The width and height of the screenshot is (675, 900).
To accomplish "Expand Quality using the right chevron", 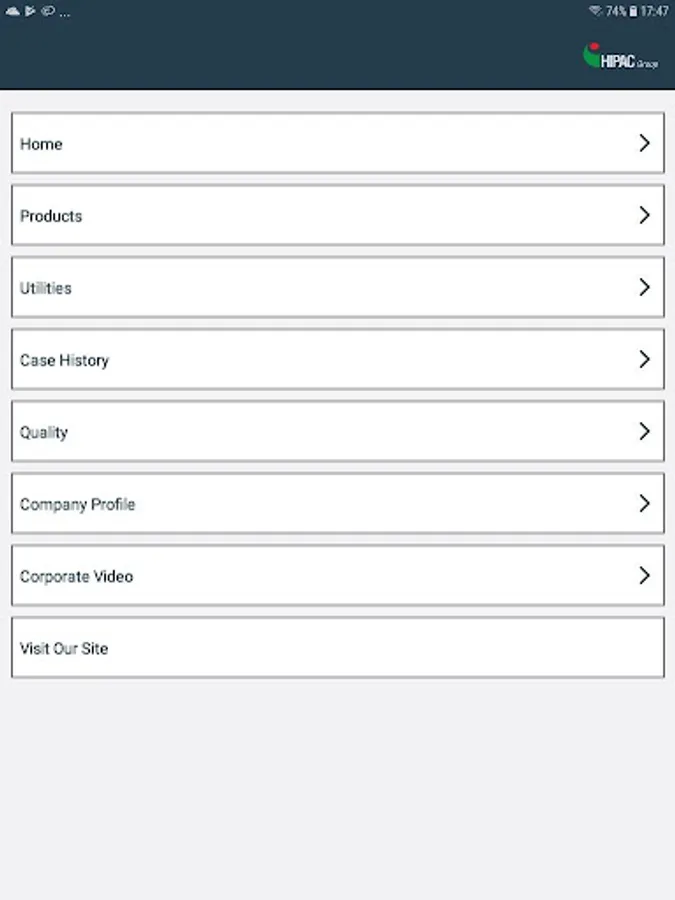I will [x=644, y=431].
